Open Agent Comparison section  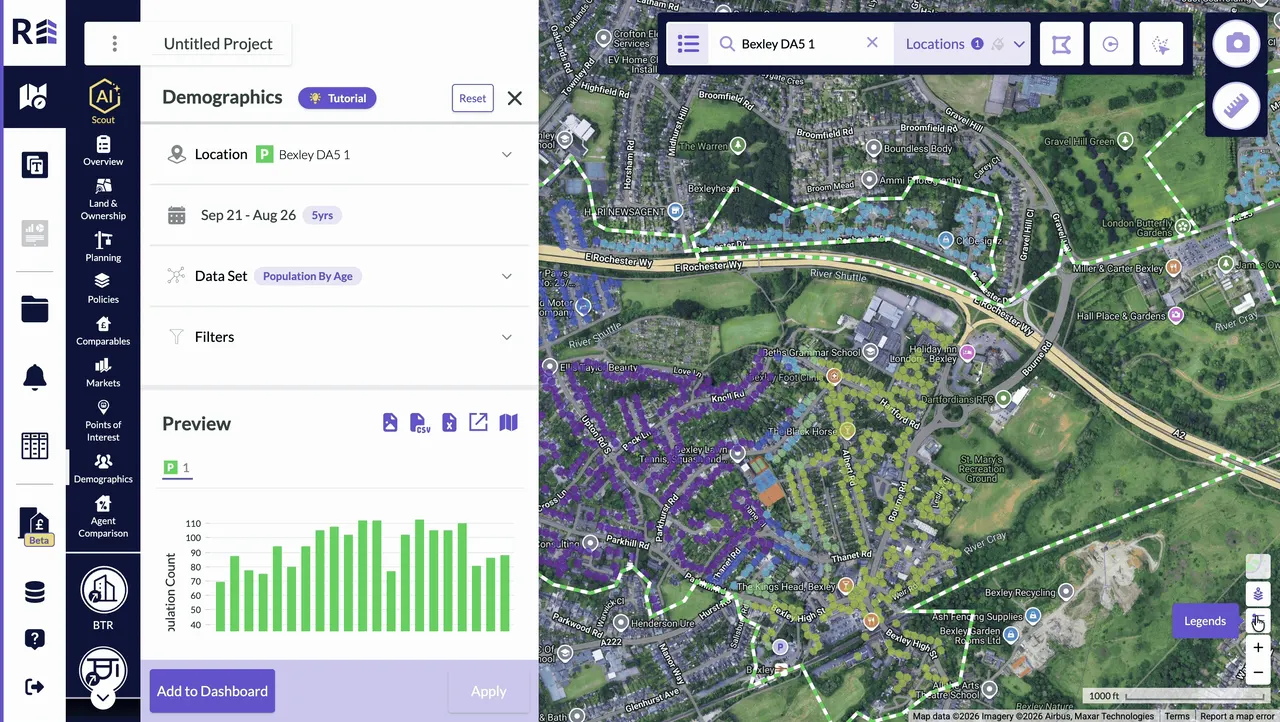(x=103, y=516)
